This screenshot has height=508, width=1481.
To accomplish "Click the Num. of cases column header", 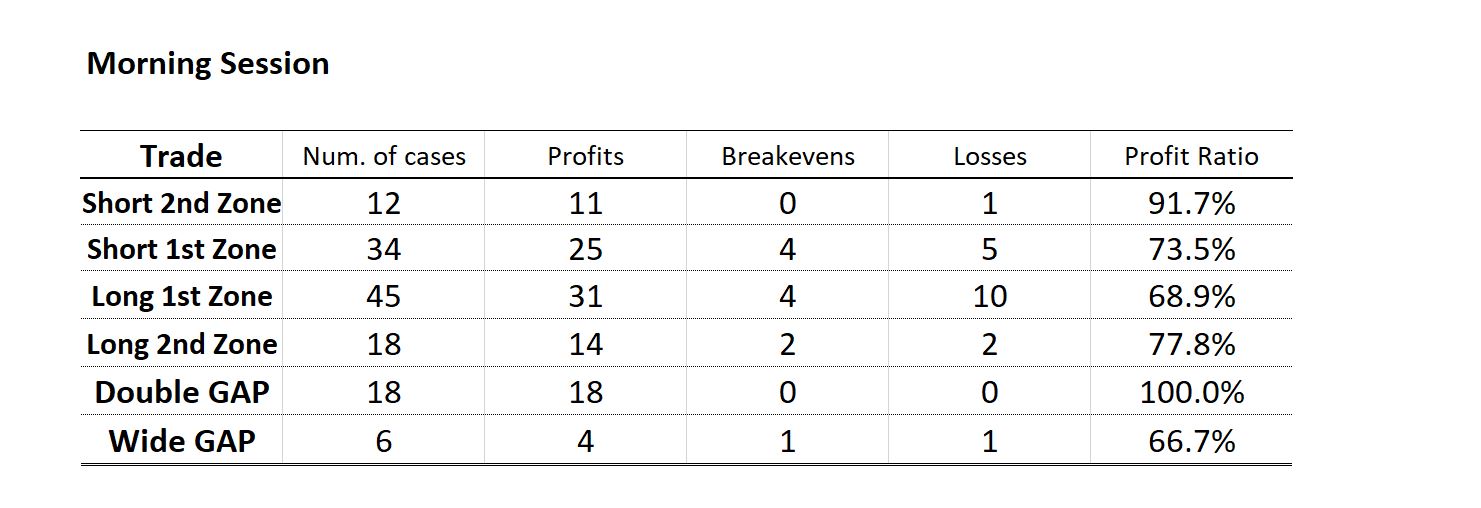I will 384,156.
